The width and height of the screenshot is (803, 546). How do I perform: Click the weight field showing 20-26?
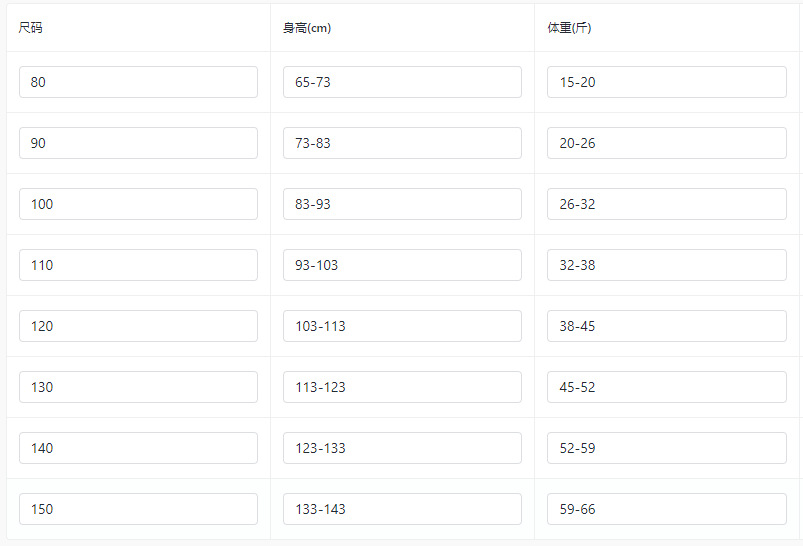coord(666,143)
